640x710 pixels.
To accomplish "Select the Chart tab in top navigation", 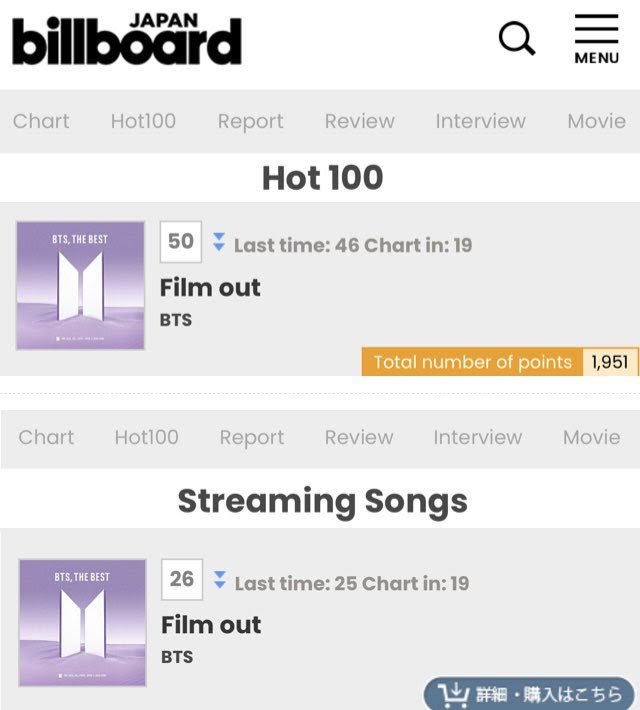I will (41, 121).
